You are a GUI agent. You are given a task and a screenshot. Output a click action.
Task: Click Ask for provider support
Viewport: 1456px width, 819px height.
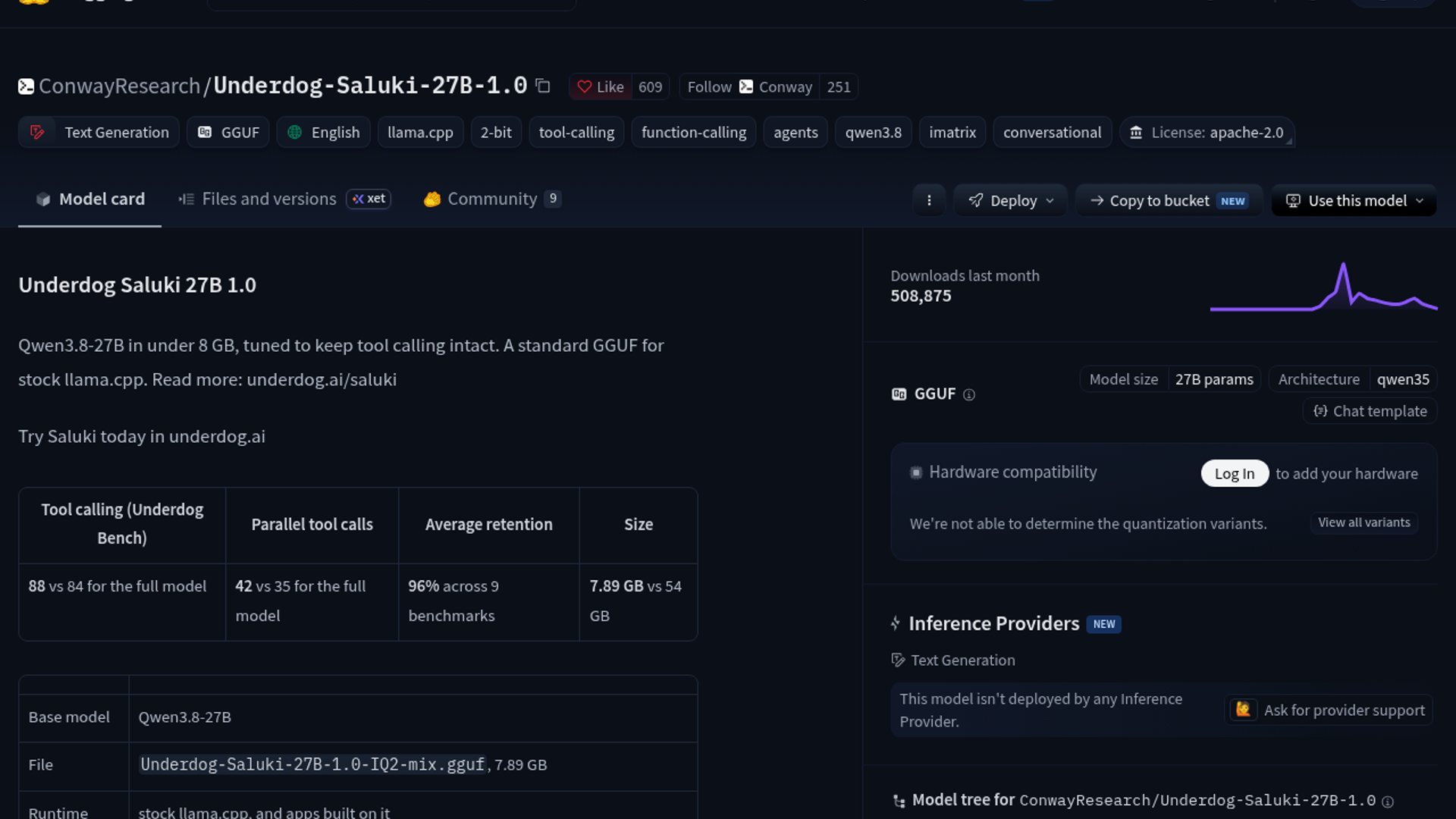pyautogui.click(x=1329, y=710)
